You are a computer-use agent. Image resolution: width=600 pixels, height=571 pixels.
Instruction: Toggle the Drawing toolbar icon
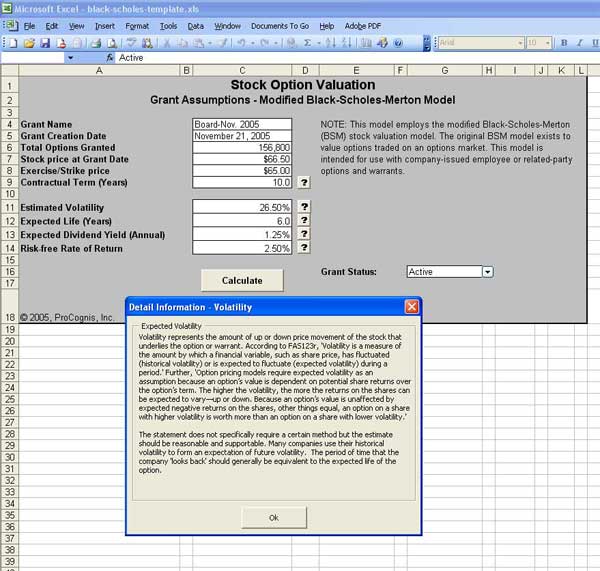[382, 43]
